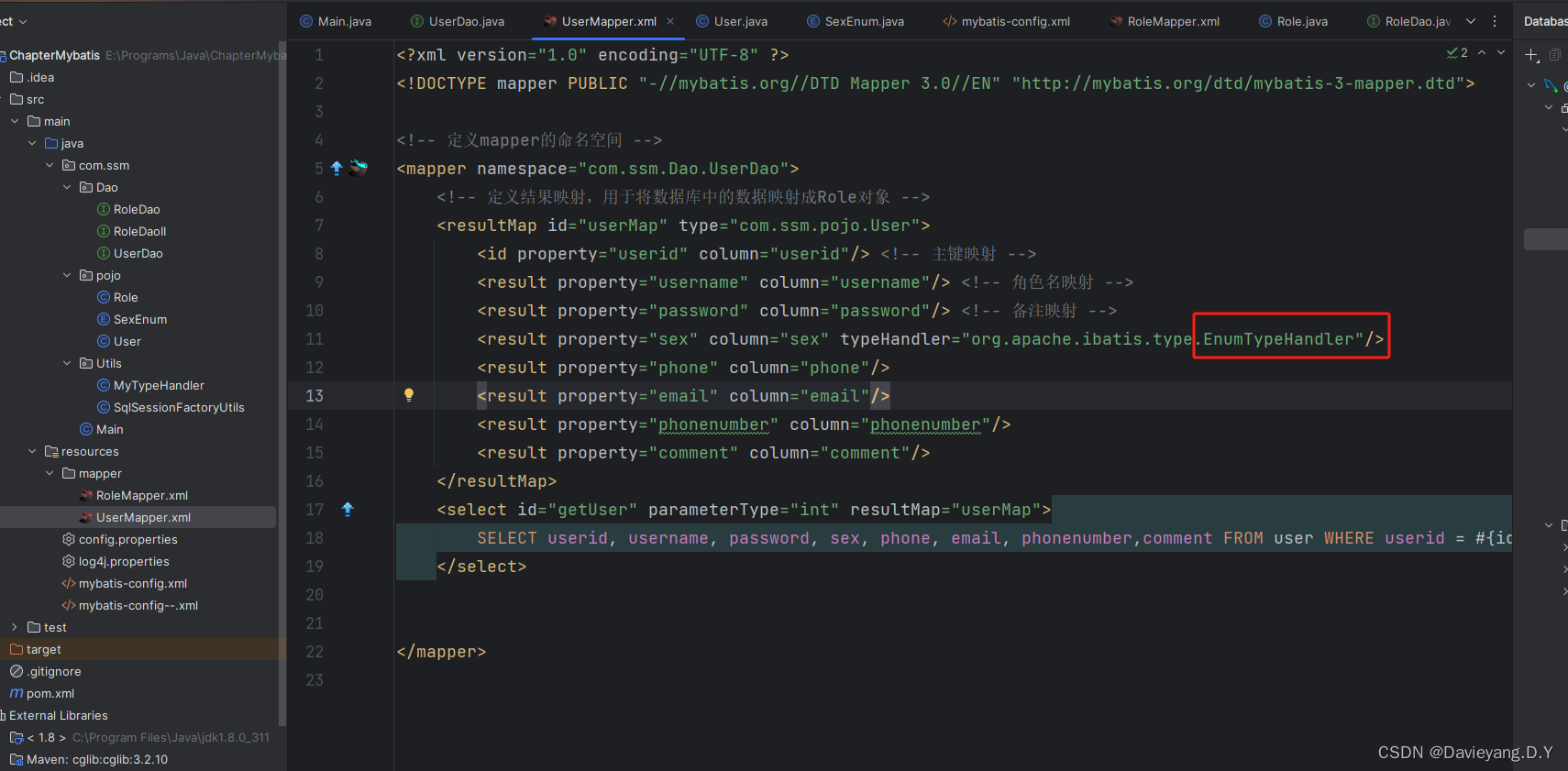Open the editor tabs more-options menu
This screenshot has height=771, width=1568.
click(1495, 21)
